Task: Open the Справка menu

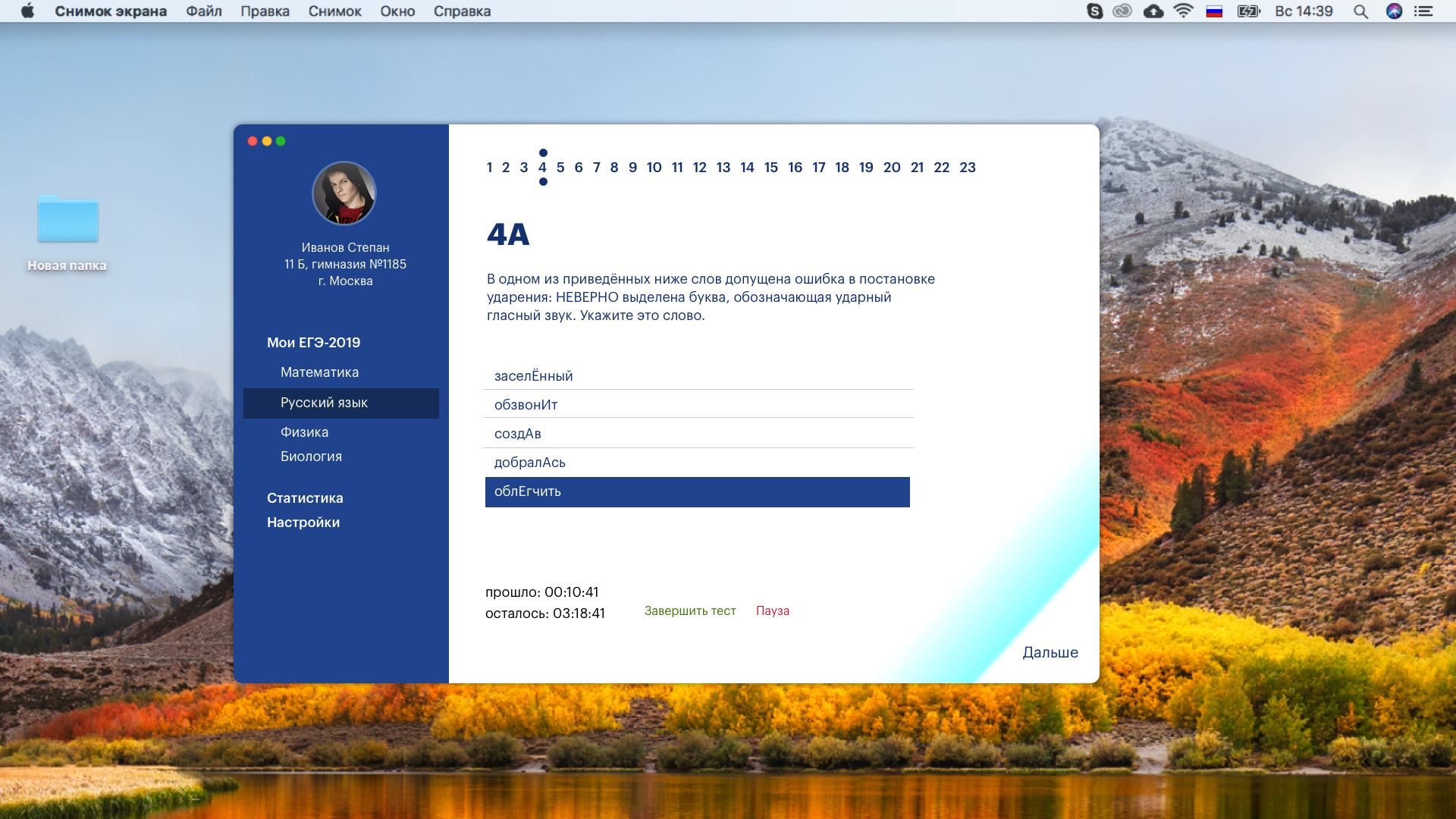Action: point(462,11)
